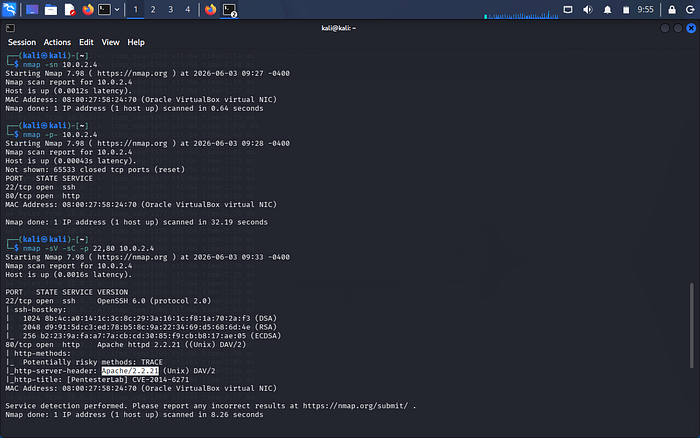Click the OpenSSH 6.0 (protocol 2.0) version text

pyautogui.click(x=154, y=301)
